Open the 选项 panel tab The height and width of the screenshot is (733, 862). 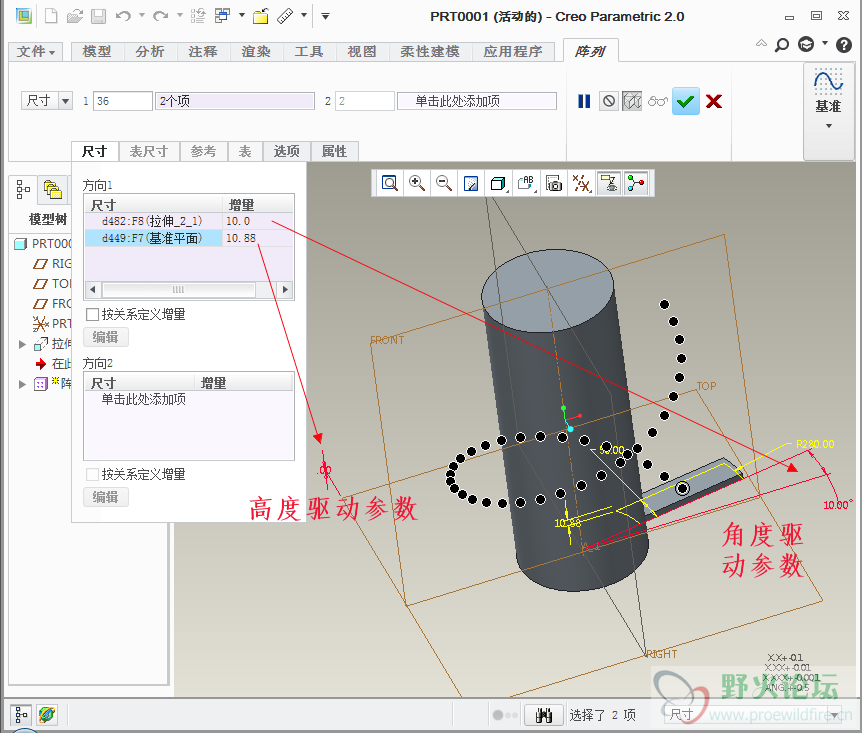[x=286, y=151]
